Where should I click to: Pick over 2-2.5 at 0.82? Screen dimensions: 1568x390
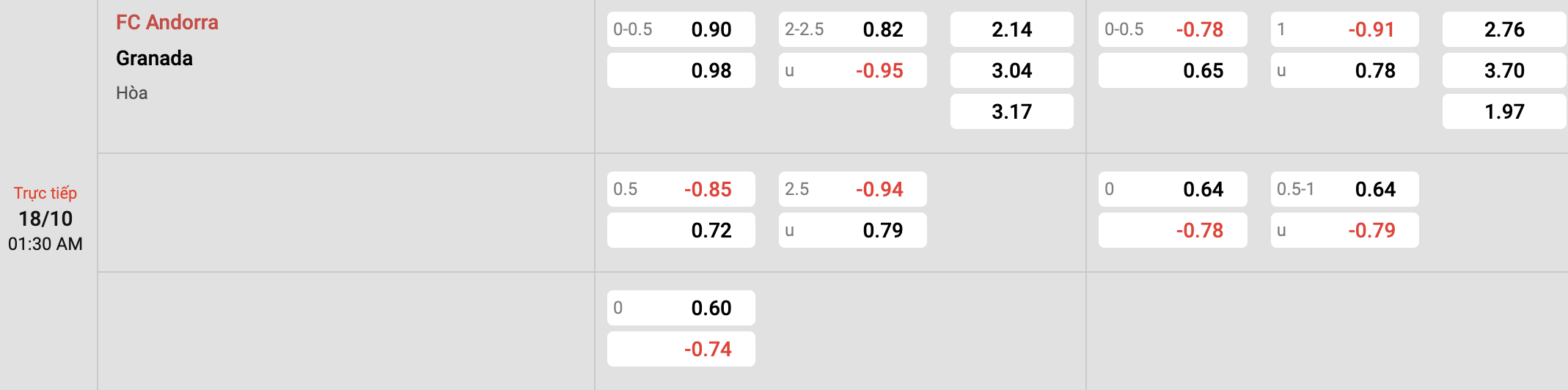(853, 29)
